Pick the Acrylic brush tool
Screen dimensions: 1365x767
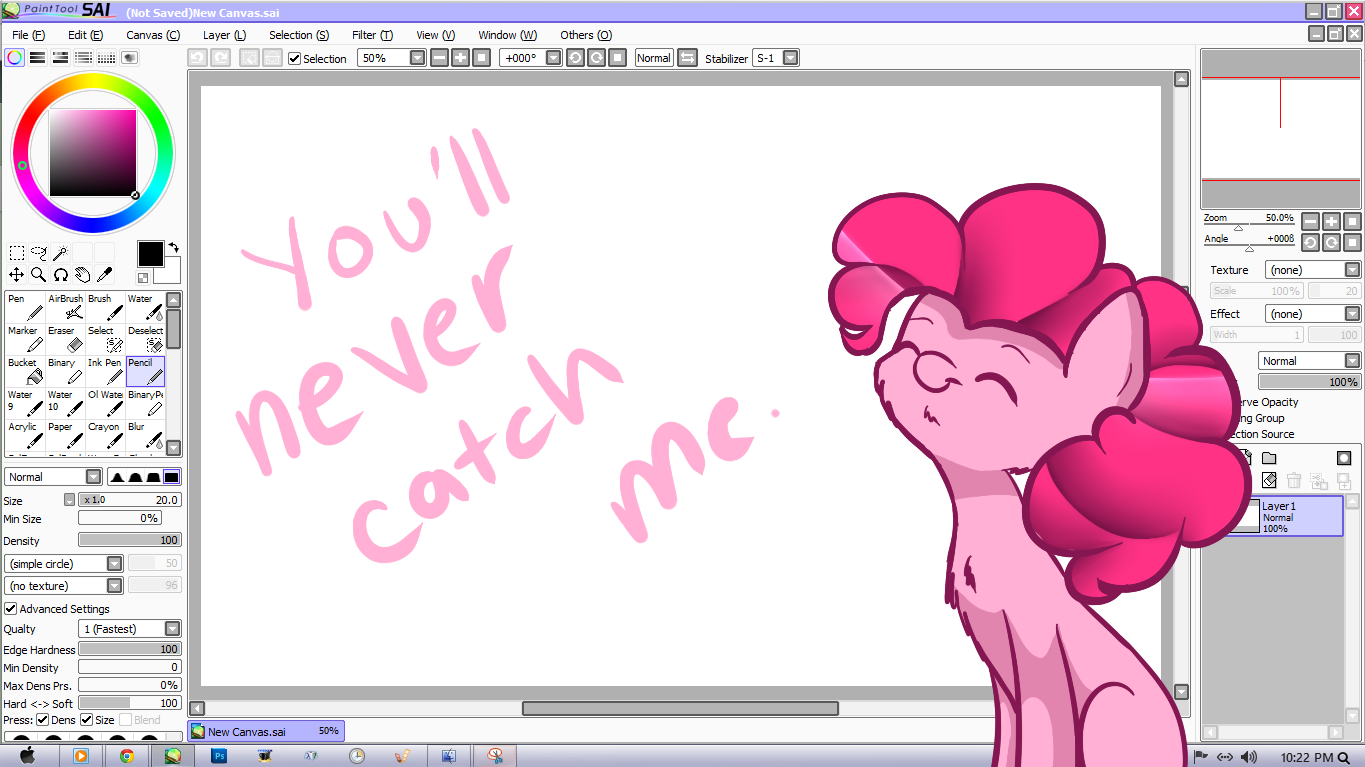(x=25, y=435)
